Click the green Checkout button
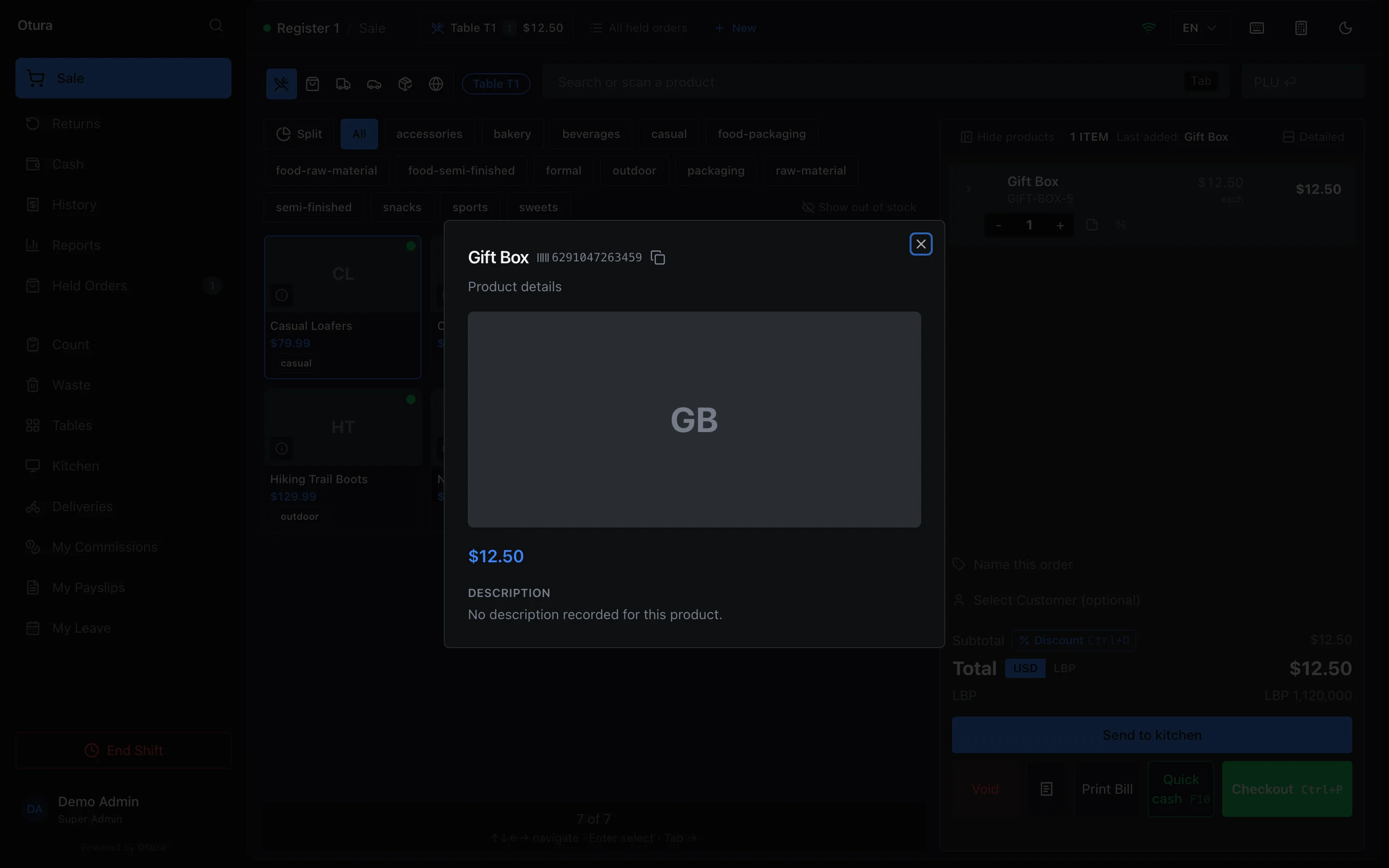Image resolution: width=1389 pixels, height=868 pixels. (1287, 789)
